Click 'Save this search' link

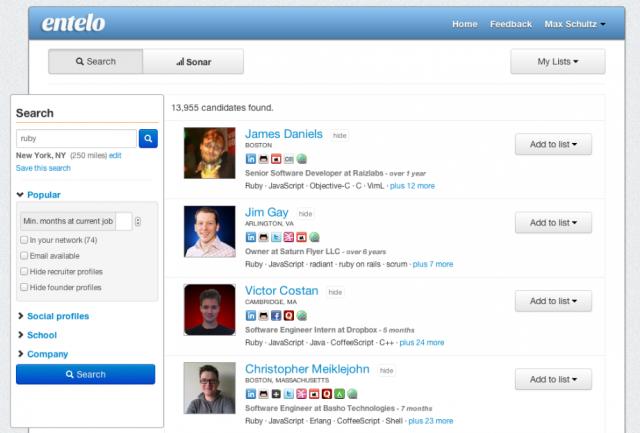(x=43, y=168)
